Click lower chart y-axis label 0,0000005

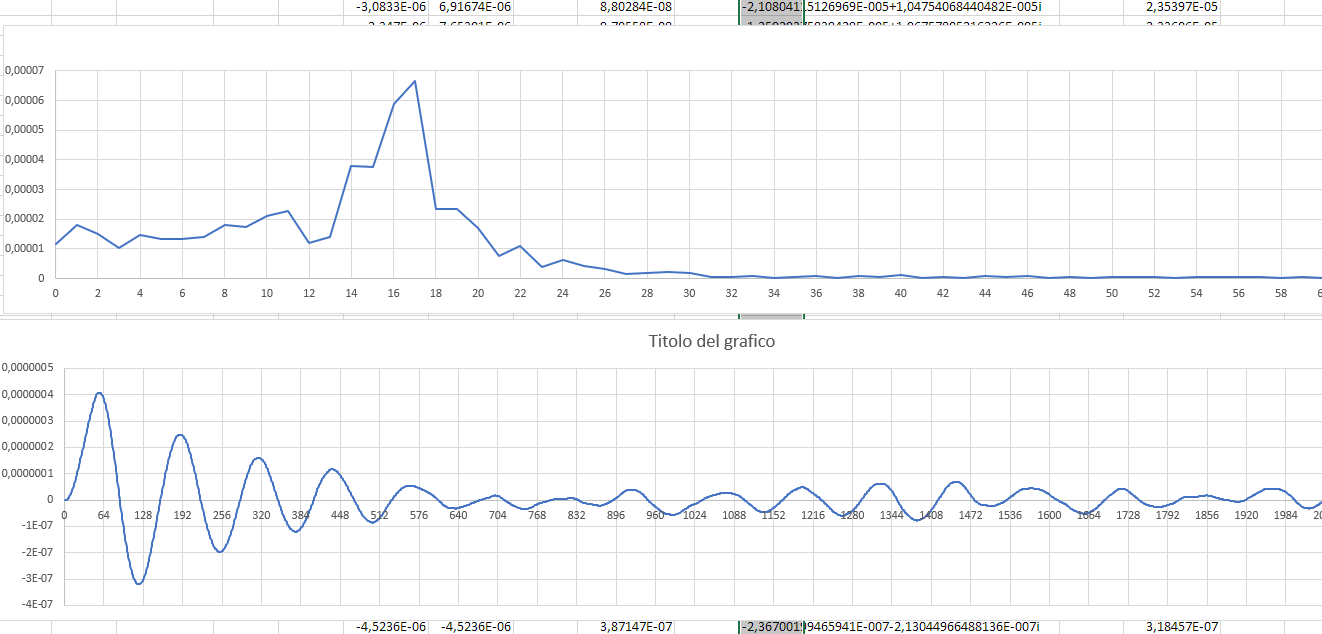click(27, 367)
